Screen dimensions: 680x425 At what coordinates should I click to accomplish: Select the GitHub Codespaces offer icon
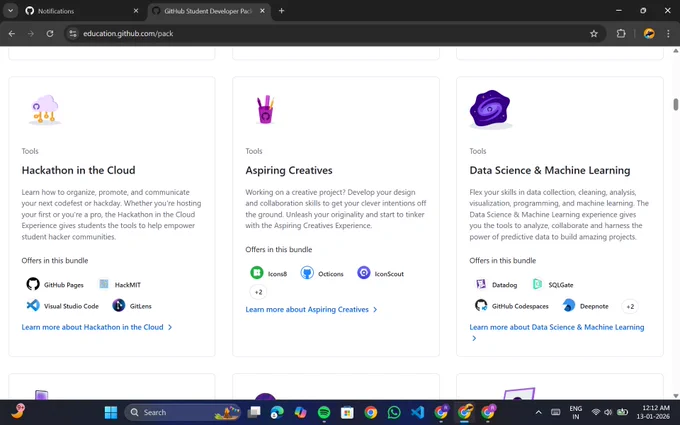coord(481,306)
